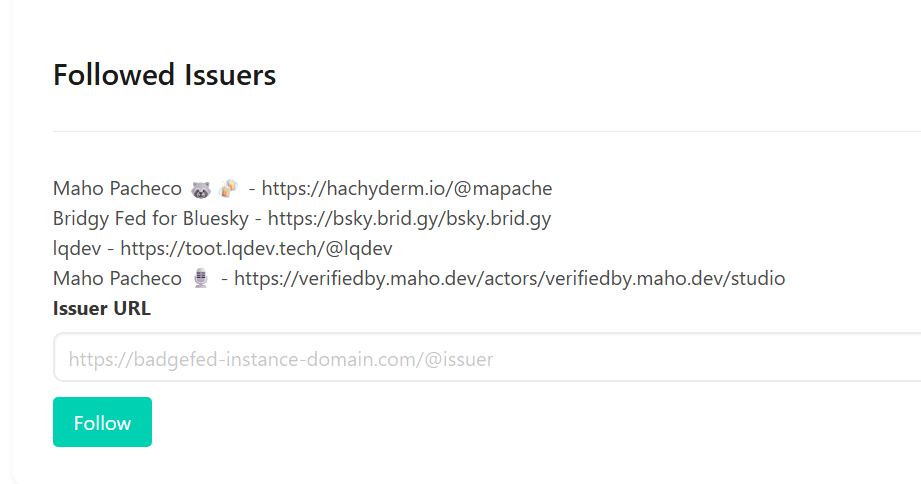
Task: Click the studio microphone emoji
Action: pos(200,279)
